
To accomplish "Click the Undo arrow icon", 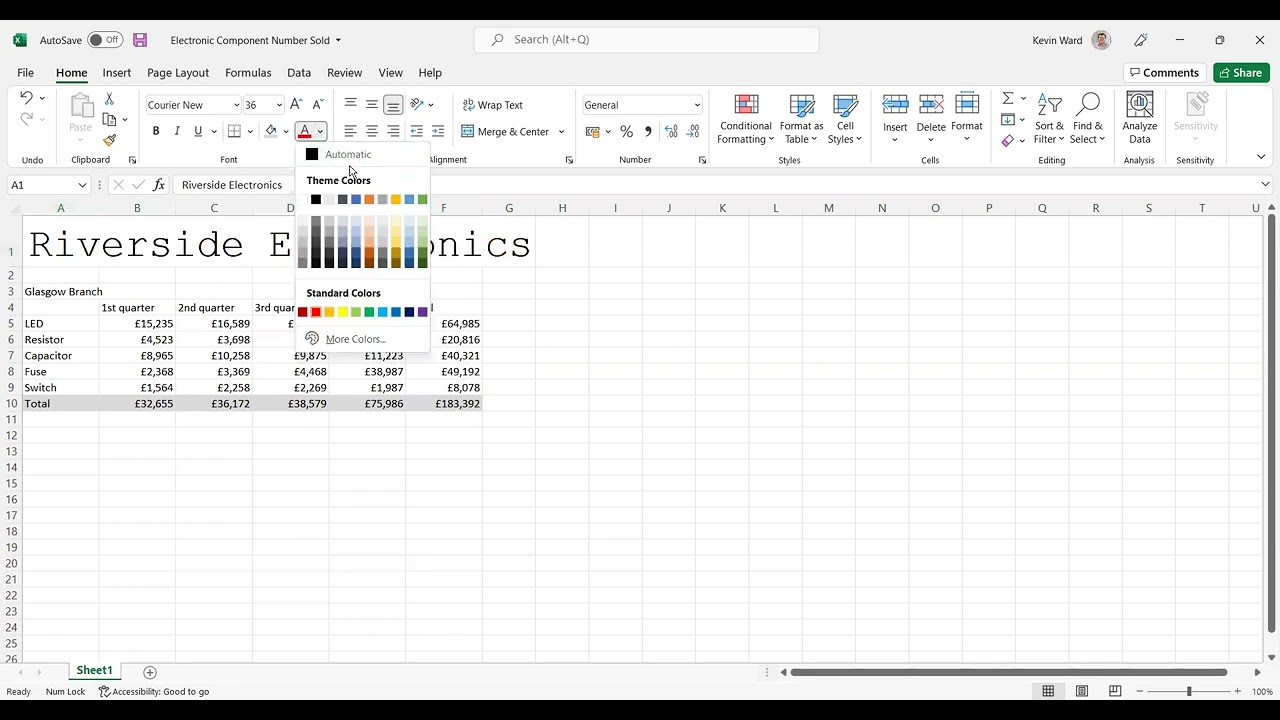I will [27, 98].
